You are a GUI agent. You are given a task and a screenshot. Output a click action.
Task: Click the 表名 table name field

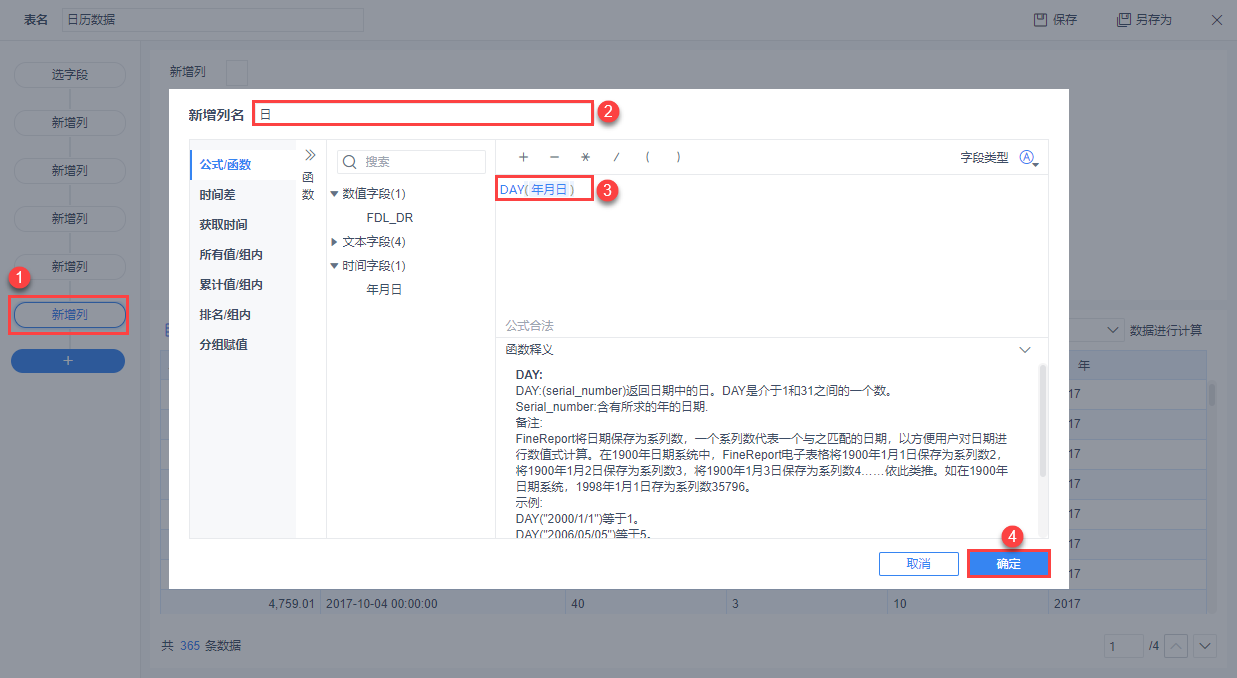click(211, 20)
